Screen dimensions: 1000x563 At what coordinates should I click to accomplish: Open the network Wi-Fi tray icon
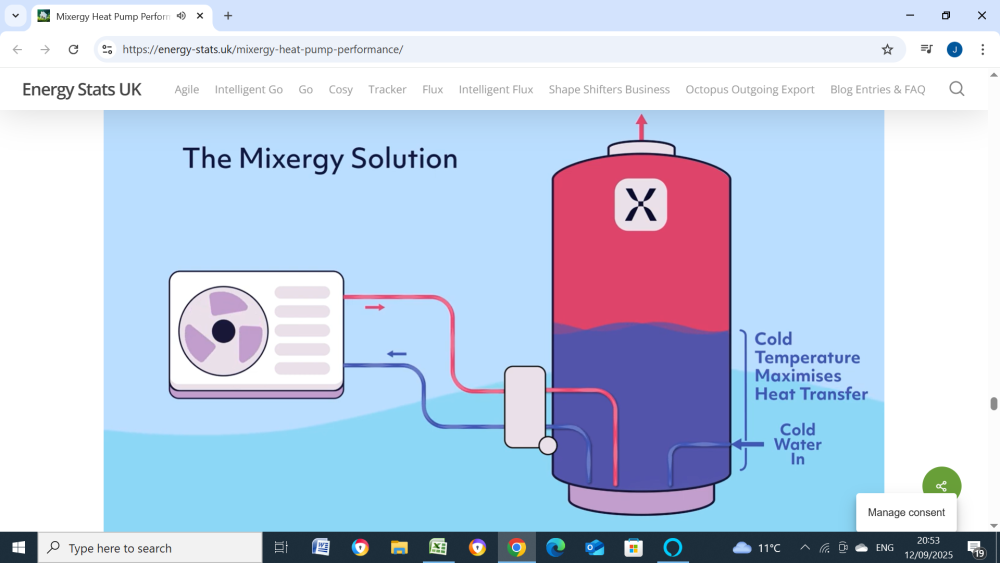tap(825, 548)
